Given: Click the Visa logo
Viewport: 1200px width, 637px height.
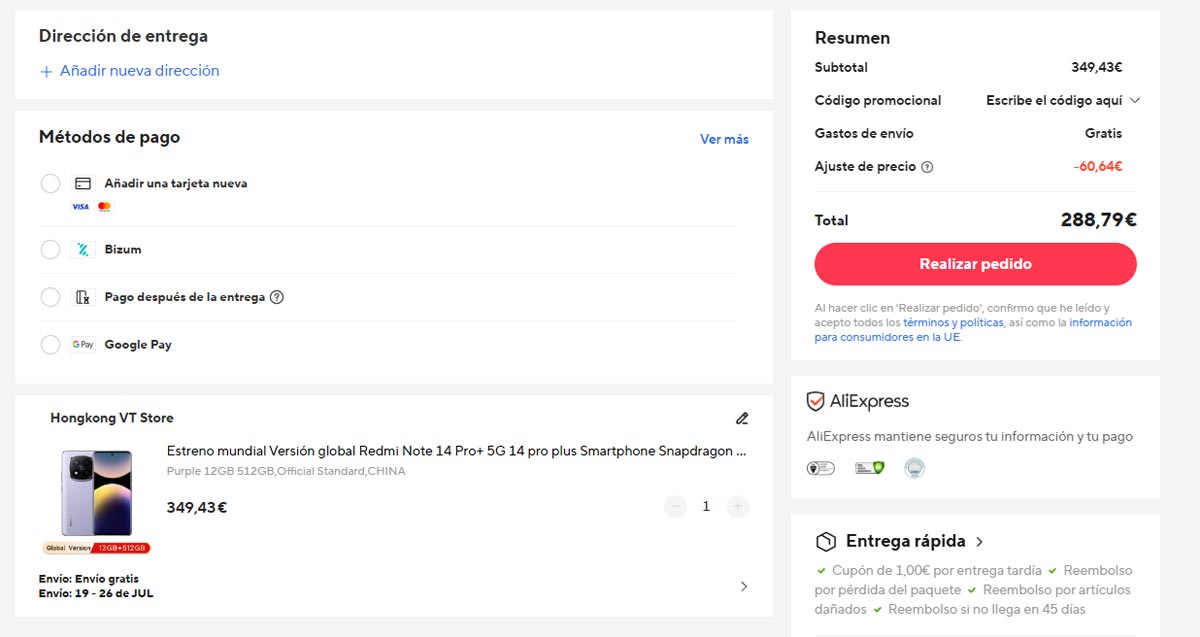Looking at the screenshot, I should pos(80,207).
